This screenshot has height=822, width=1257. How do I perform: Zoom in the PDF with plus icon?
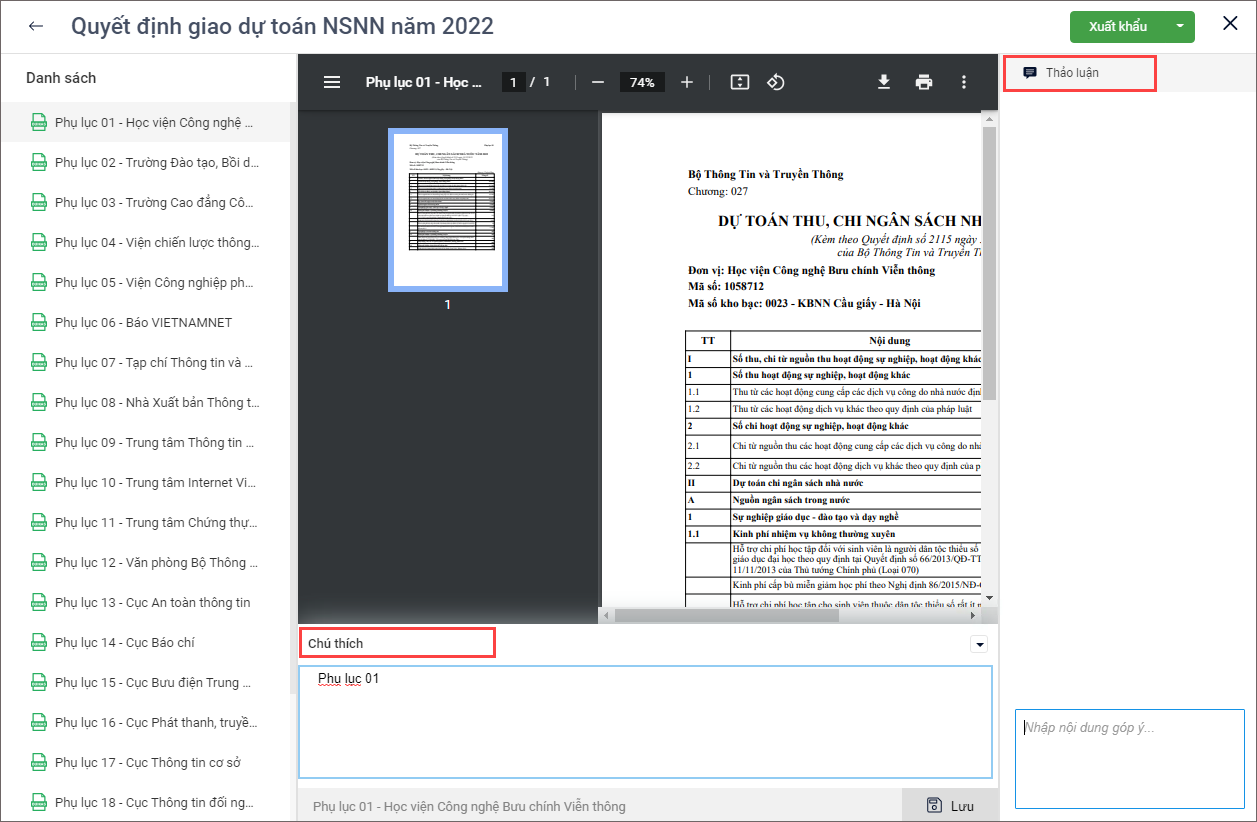pos(687,82)
